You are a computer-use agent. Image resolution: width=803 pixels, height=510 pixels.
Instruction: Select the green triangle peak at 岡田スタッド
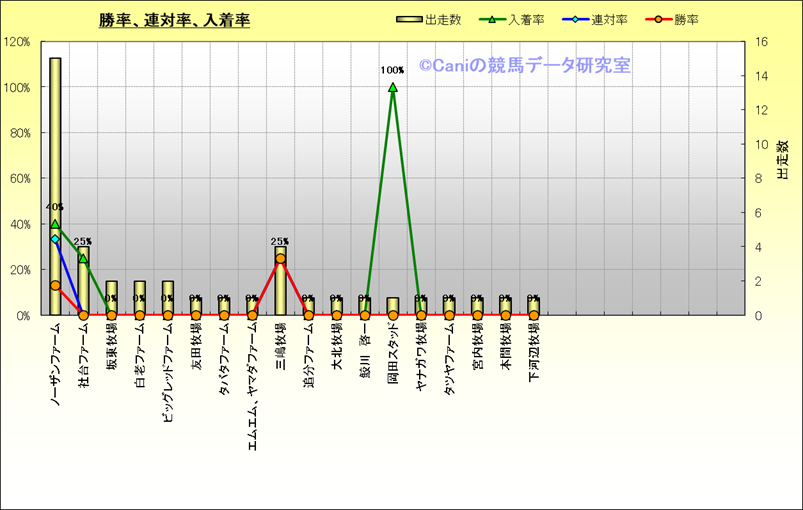(x=393, y=88)
